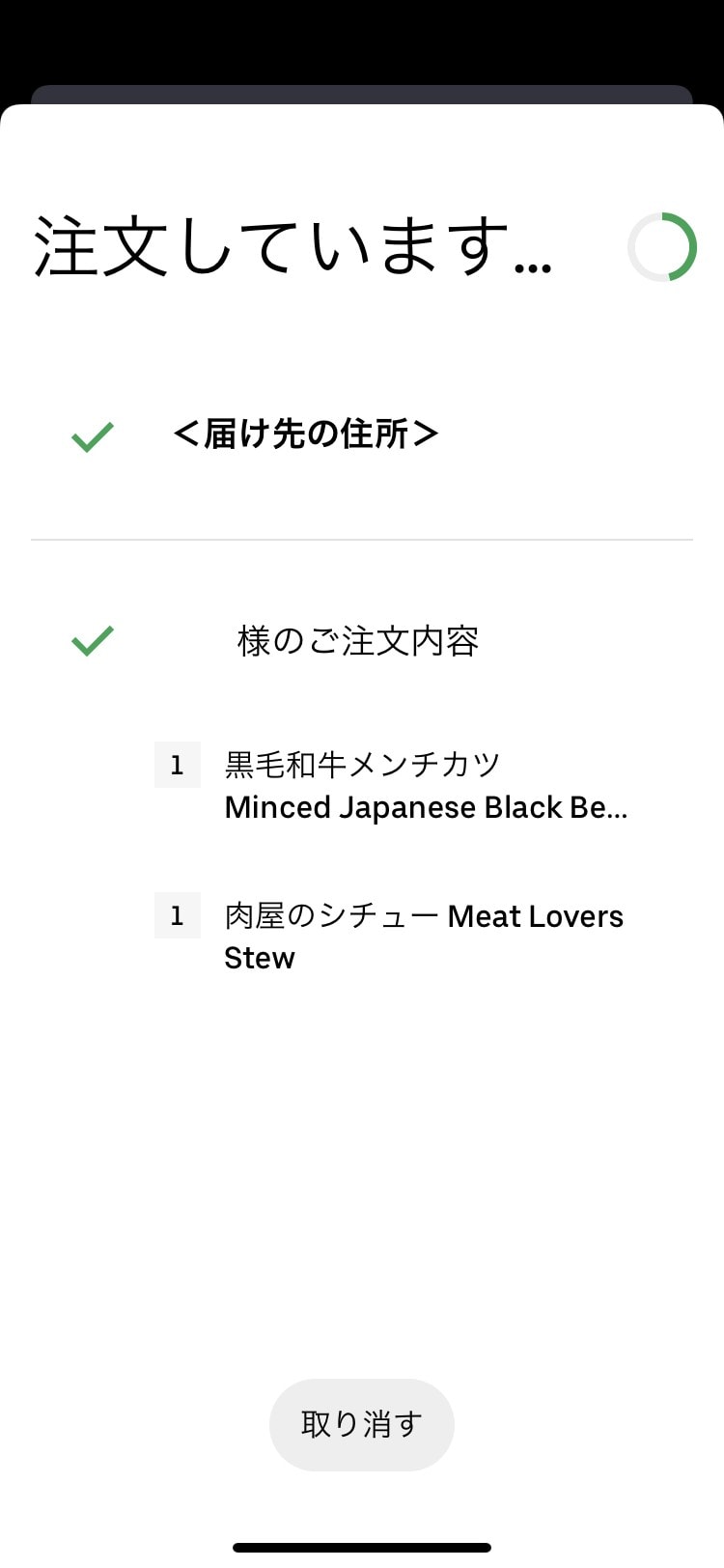Tap the quantity badge for 黒毛和牛メンチカツ

[178, 765]
